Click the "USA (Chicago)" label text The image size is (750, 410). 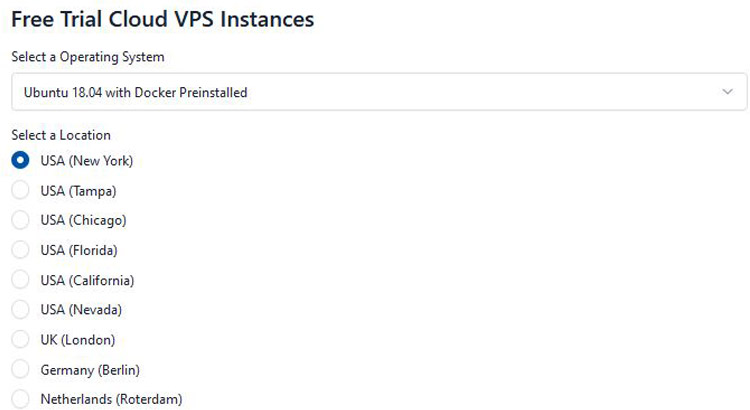coord(83,220)
